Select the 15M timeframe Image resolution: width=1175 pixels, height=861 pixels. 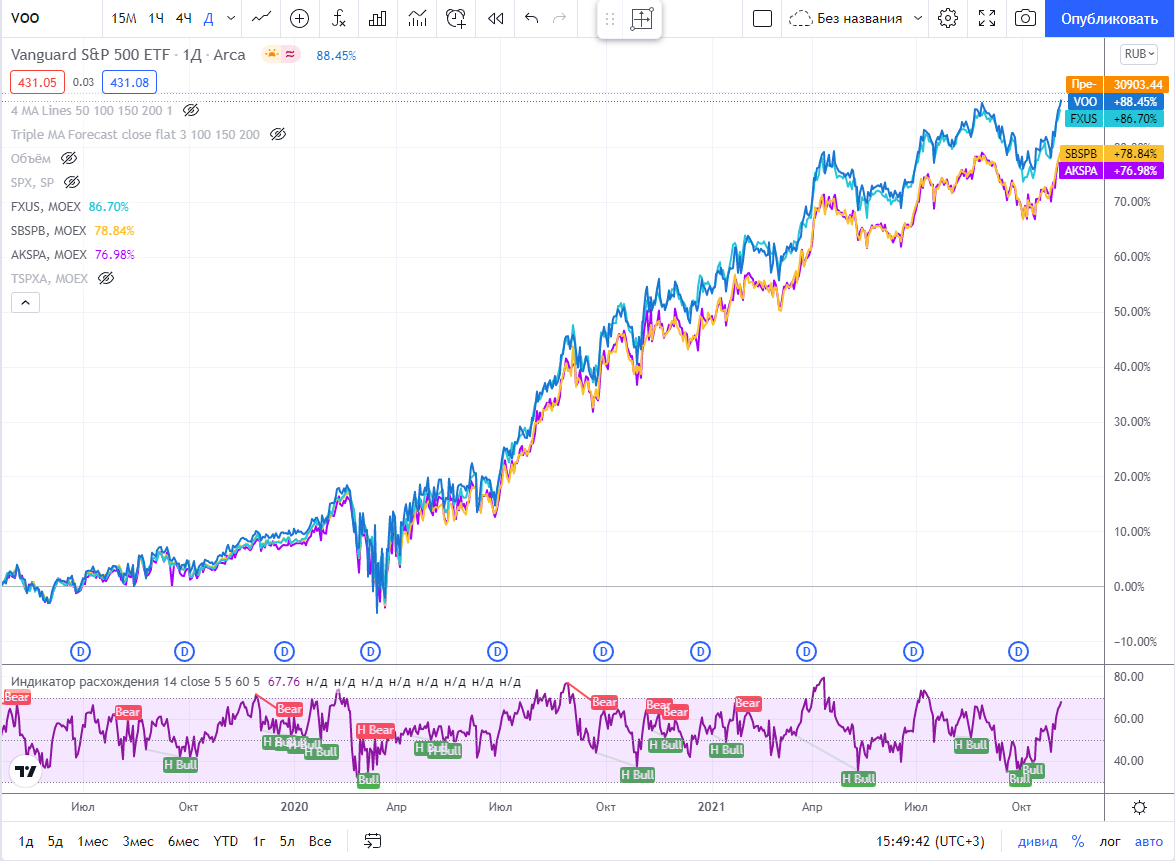(124, 18)
